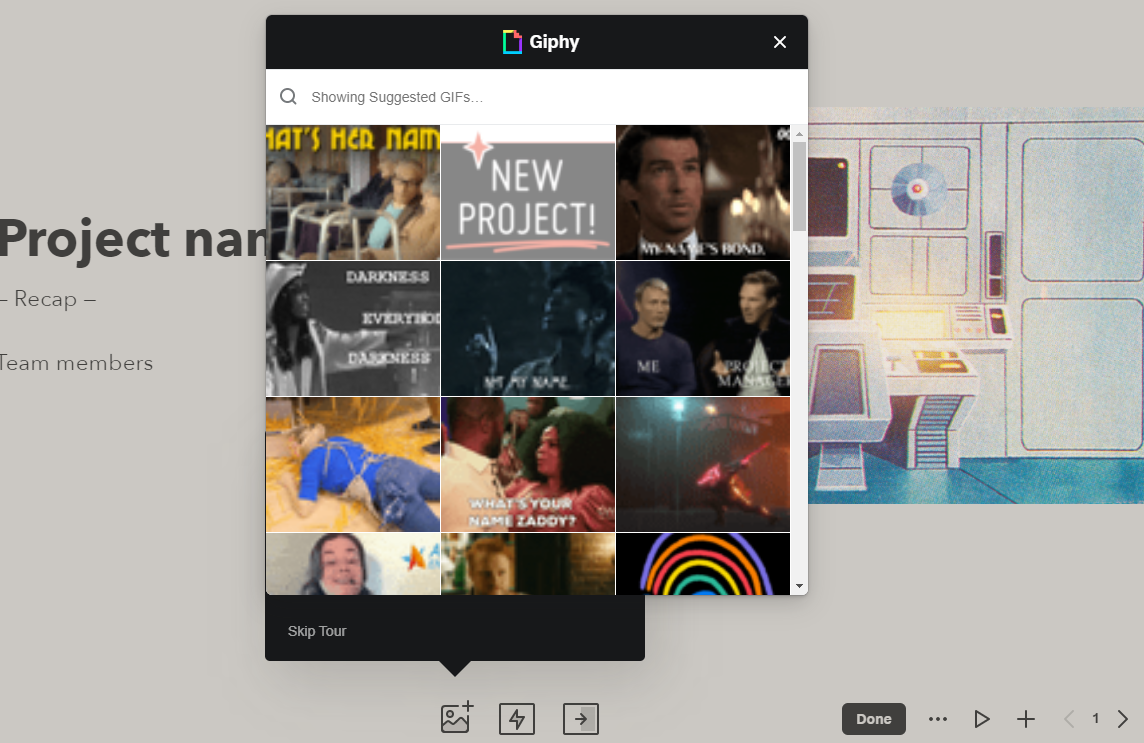Pick the "What's your name zaddy" GIF
The width and height of the screenshot is (1144, 743).
pyautogui.click(x=528, y=464)
